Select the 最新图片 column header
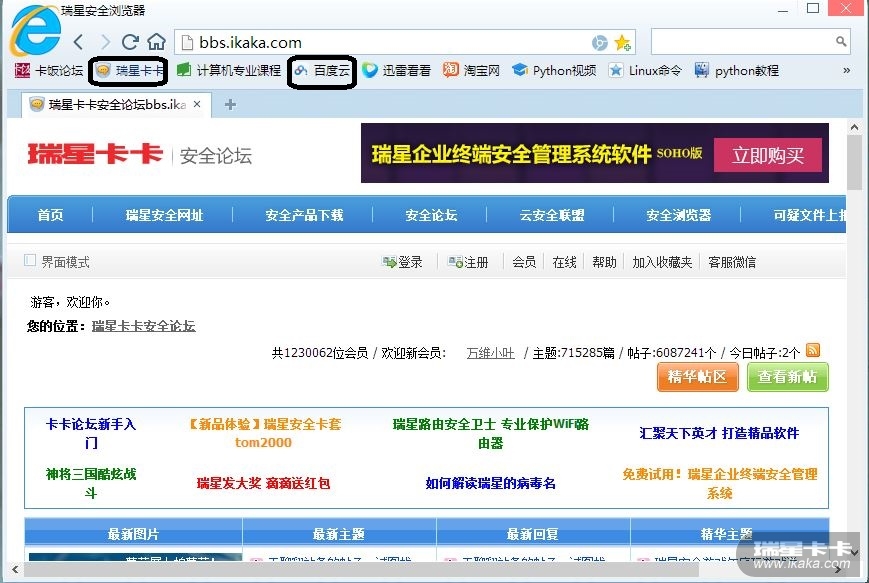Screen dimensions: 869x583 [x=133, y=534]
